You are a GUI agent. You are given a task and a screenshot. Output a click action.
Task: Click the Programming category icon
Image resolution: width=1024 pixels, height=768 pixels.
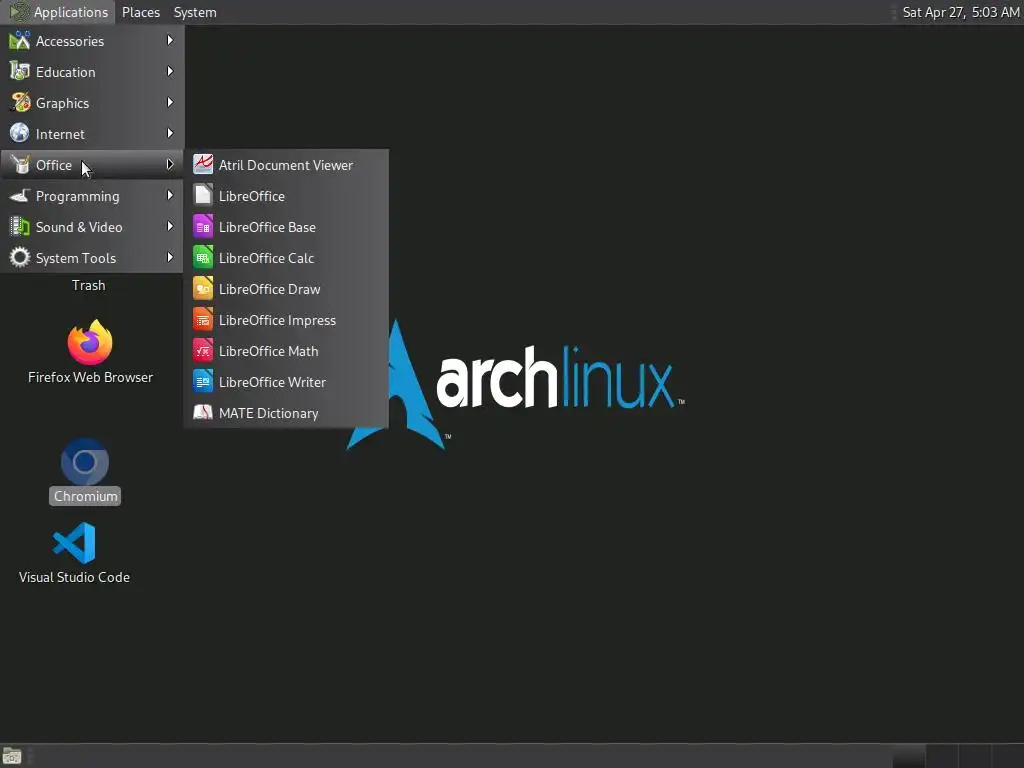tap(20, 195)
